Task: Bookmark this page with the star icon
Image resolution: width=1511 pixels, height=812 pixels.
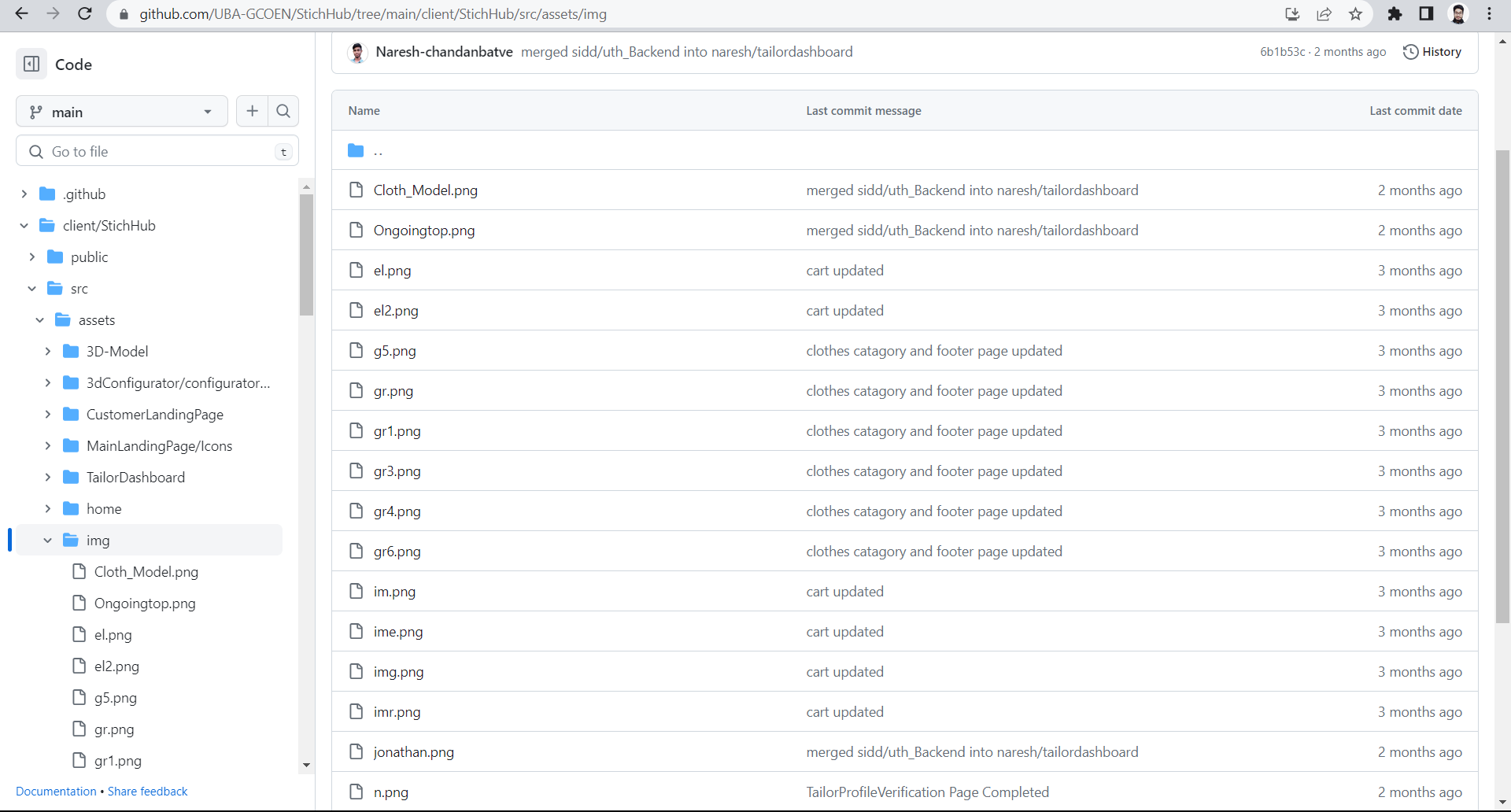Action: click(x=1354, y=14)
